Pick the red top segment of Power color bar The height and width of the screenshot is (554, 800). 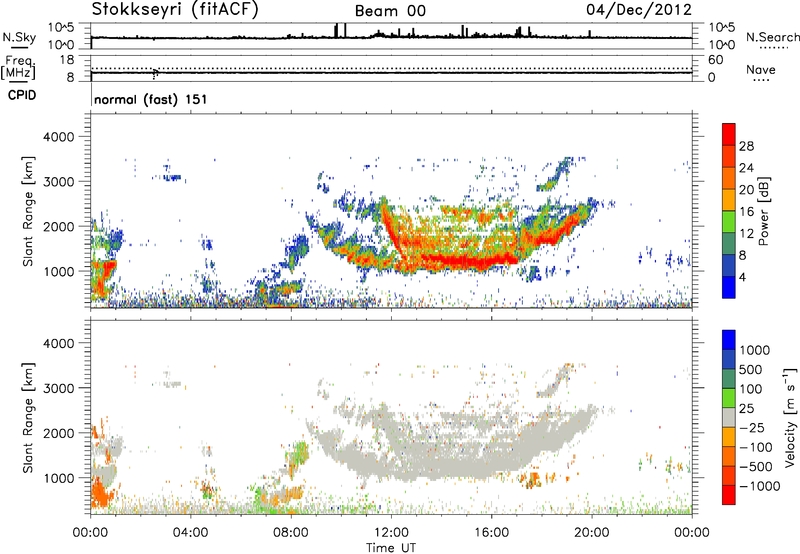click(729, 134)
